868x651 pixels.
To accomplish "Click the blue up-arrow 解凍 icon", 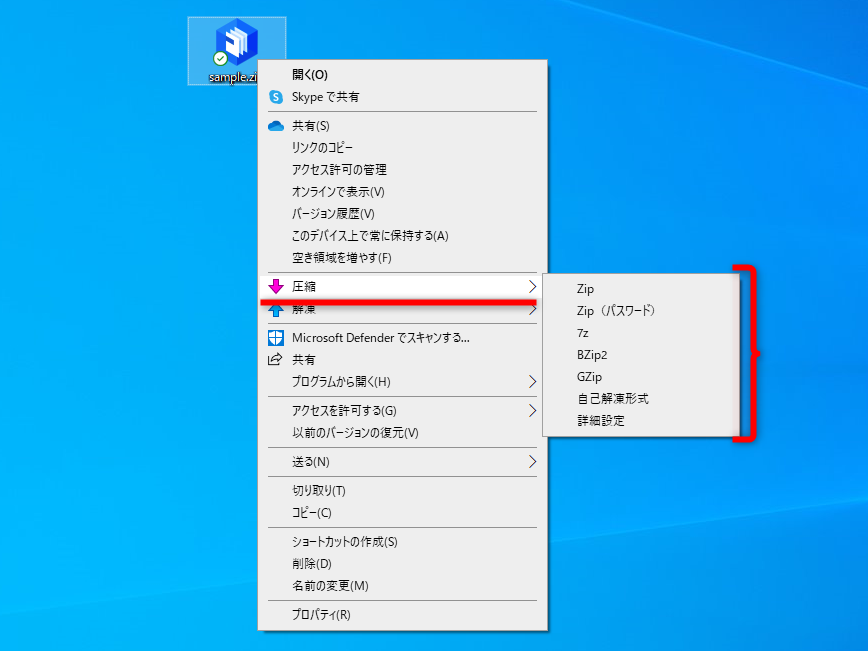I will pyautogui.click(x=274, y=309).
